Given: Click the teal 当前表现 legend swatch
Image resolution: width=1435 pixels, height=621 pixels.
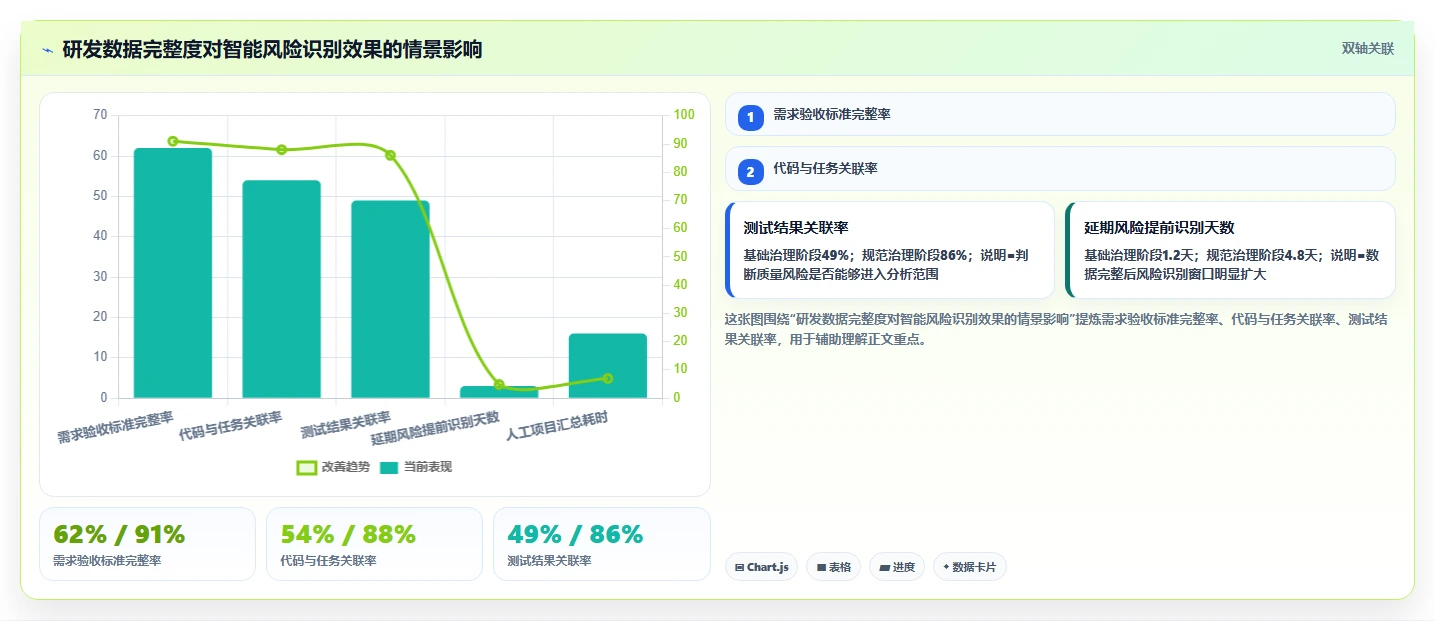Looking at the screenshot, I should tap(389, 467).
